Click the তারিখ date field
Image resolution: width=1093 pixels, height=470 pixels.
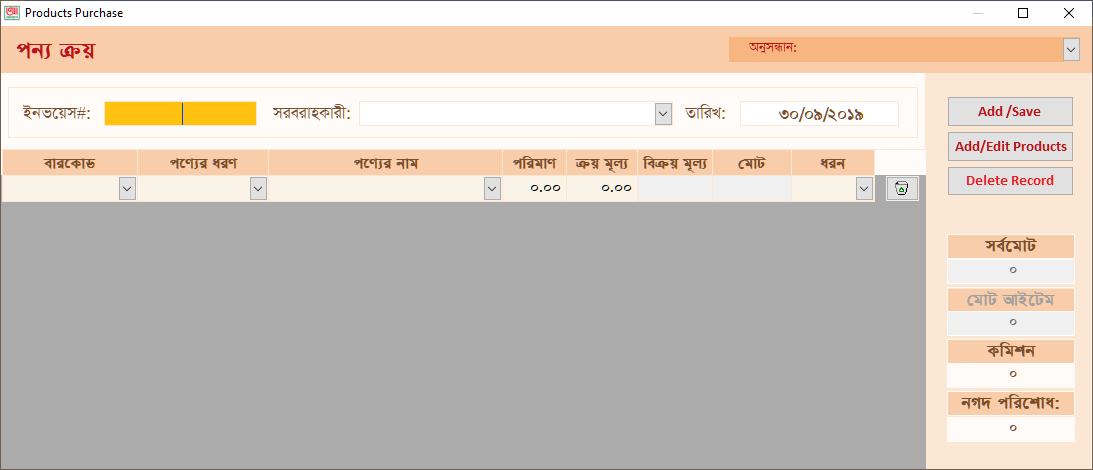click(x=819, y=114)
